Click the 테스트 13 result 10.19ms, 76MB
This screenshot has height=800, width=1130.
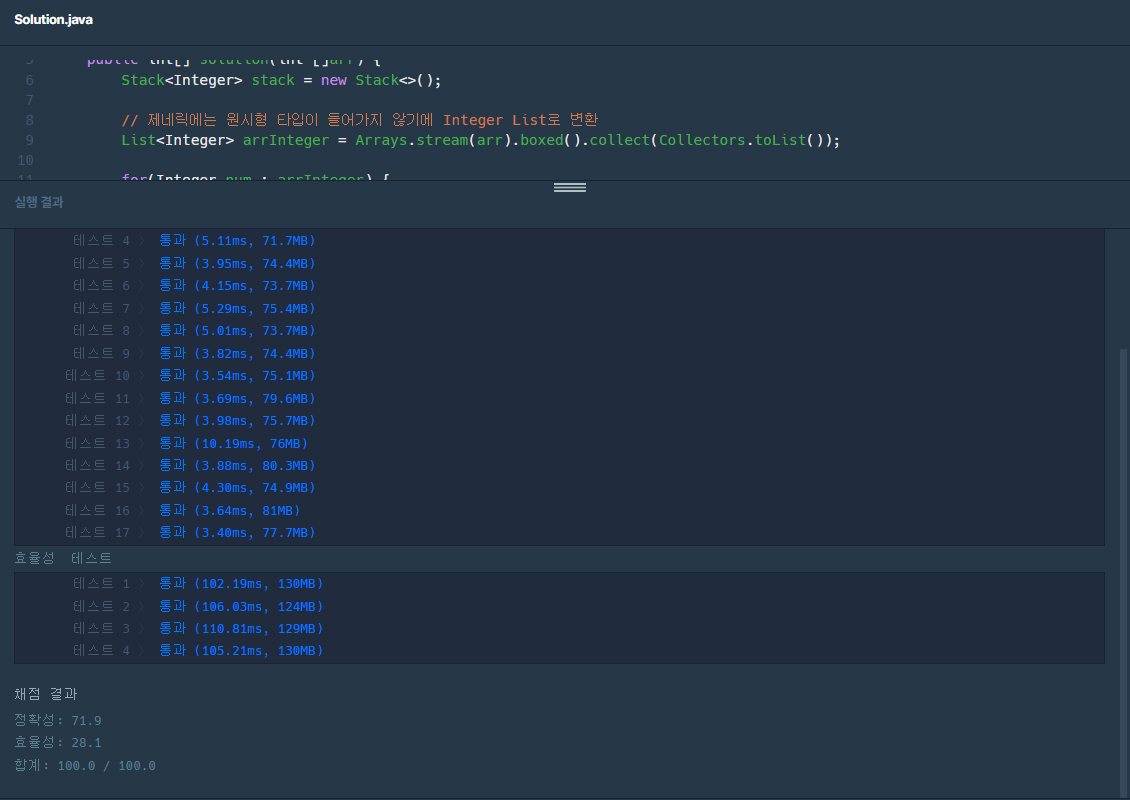coord(233,443)
